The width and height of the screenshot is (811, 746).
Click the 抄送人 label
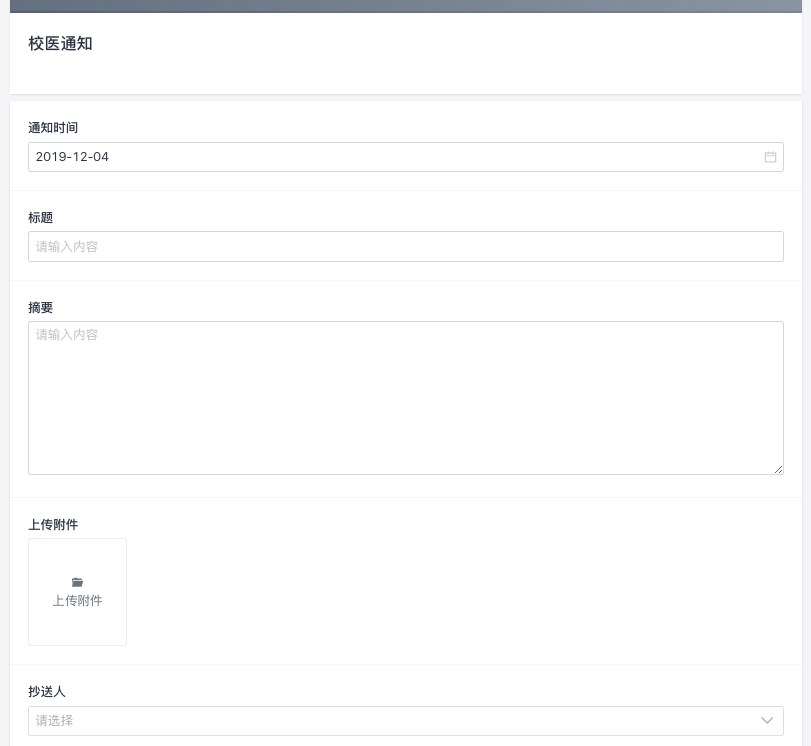pos(47,692)
